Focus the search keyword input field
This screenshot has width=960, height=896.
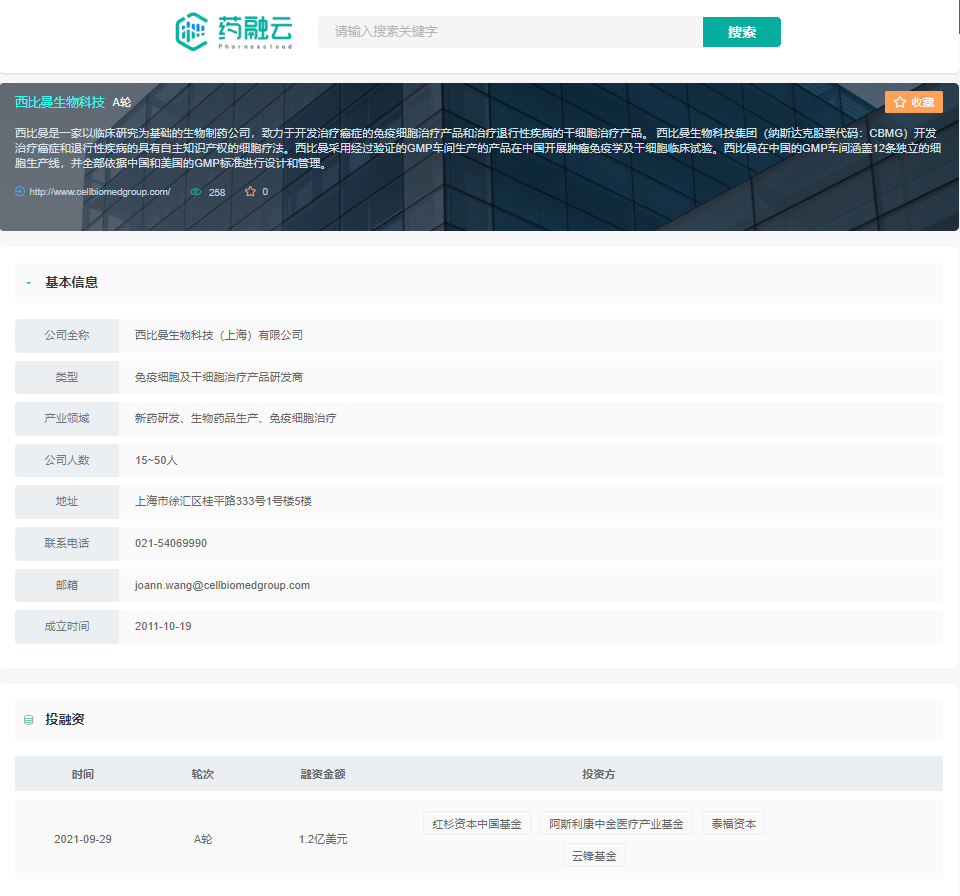point(510,32)
